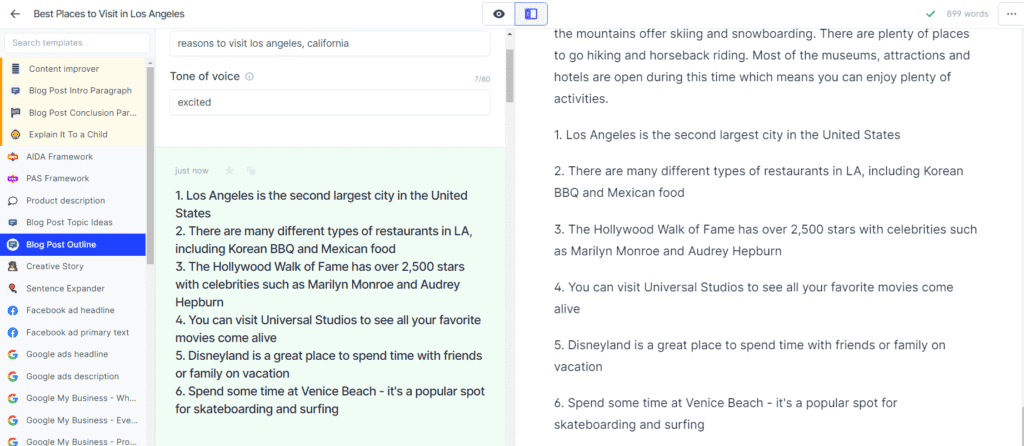Copy the generated outline result
This screenshot has height=446, width=1024.
click(x=251, y=170)
